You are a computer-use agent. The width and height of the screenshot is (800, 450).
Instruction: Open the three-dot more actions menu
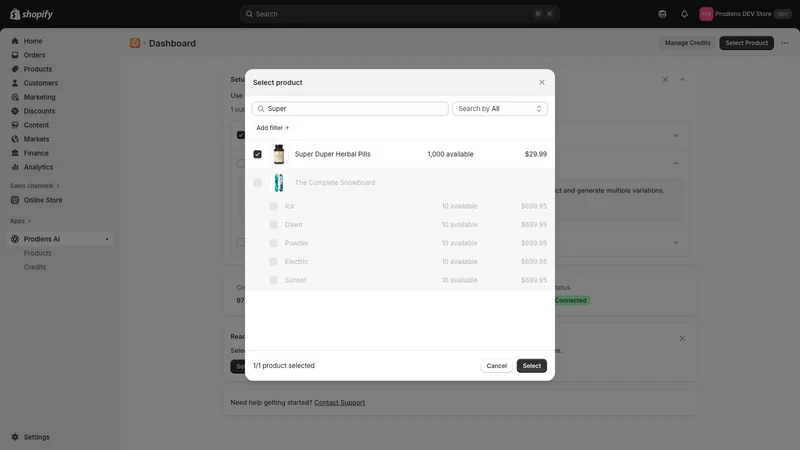click(785, 43)
